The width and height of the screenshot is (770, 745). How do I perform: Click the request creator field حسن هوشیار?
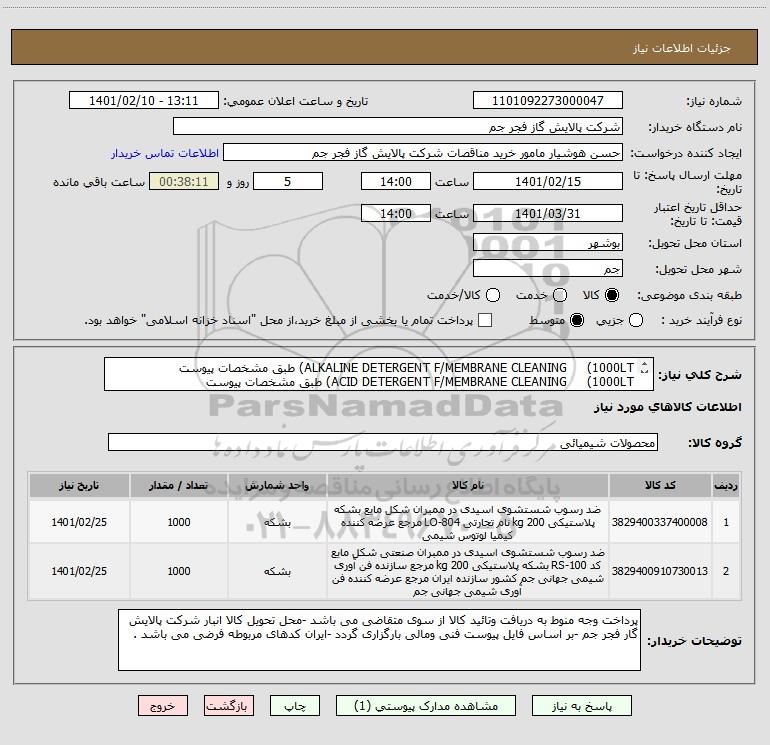(x=423, y=153)
